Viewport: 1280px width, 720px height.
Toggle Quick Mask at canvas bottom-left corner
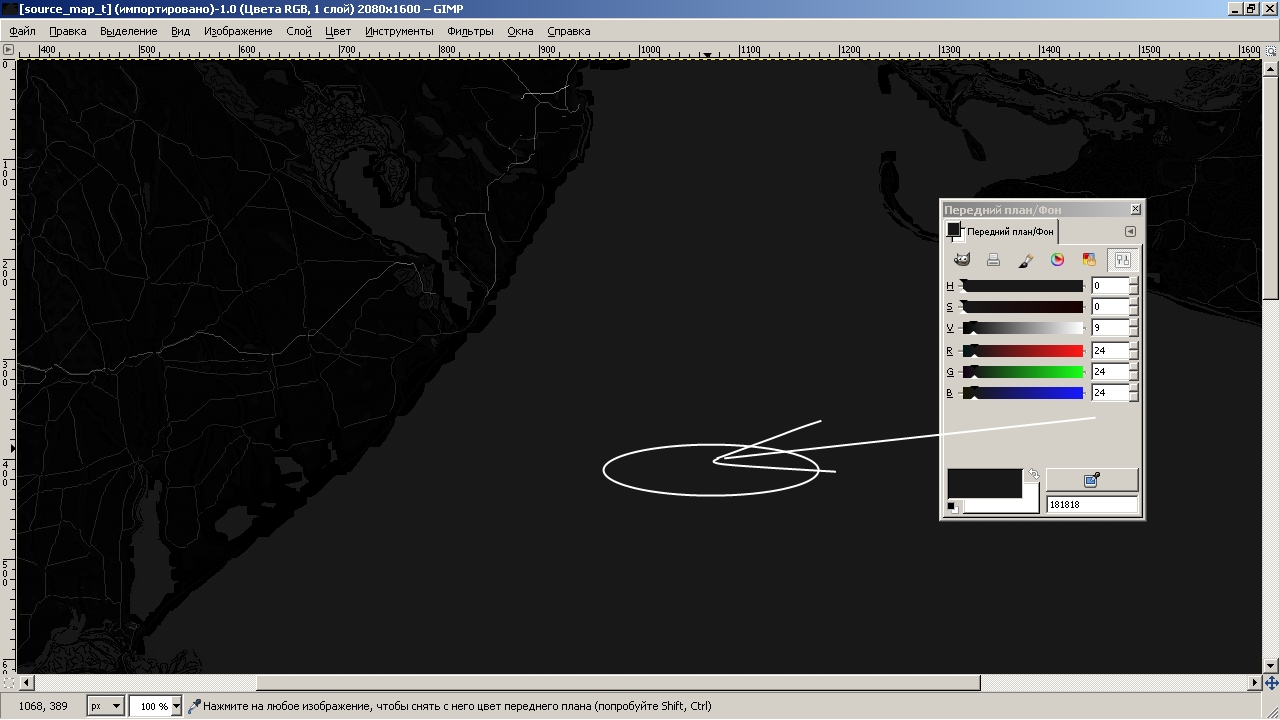point(8,683)
